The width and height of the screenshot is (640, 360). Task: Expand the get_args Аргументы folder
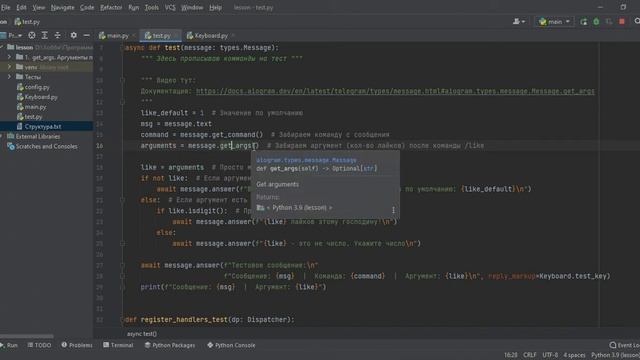point(9,57)
